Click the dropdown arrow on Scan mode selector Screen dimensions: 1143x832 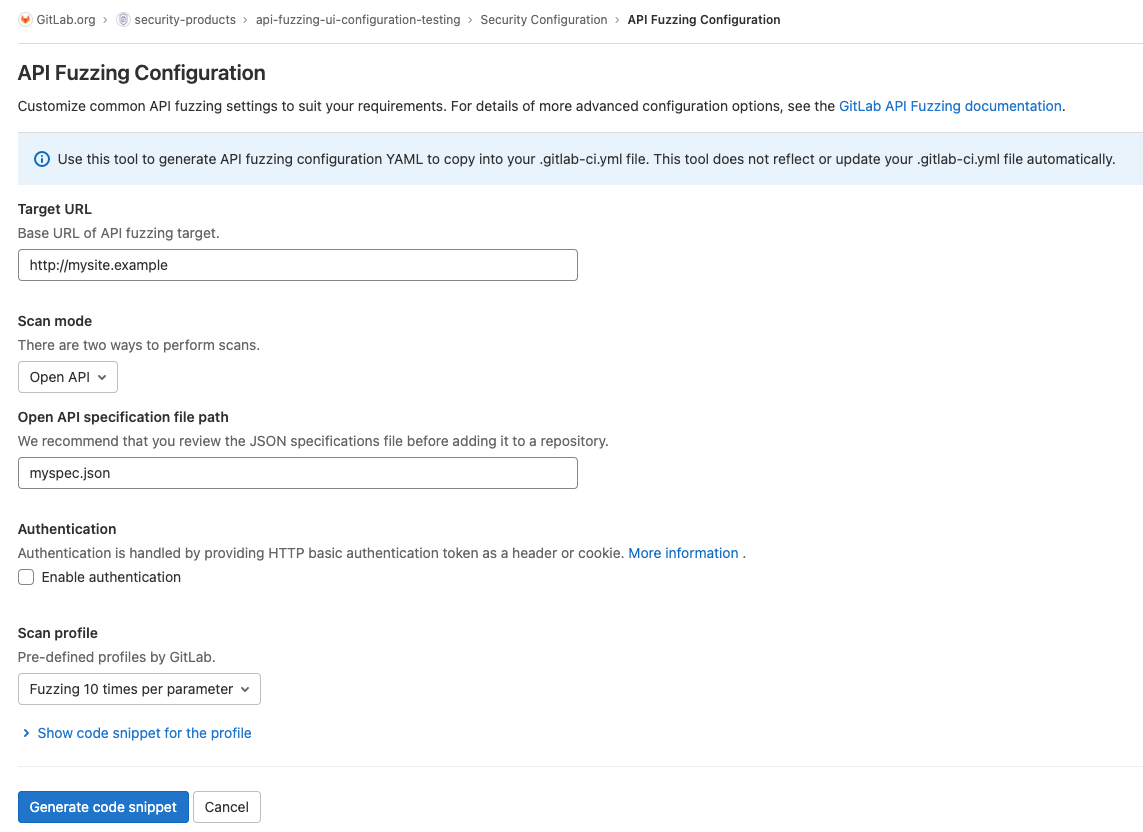pos(104,377)
